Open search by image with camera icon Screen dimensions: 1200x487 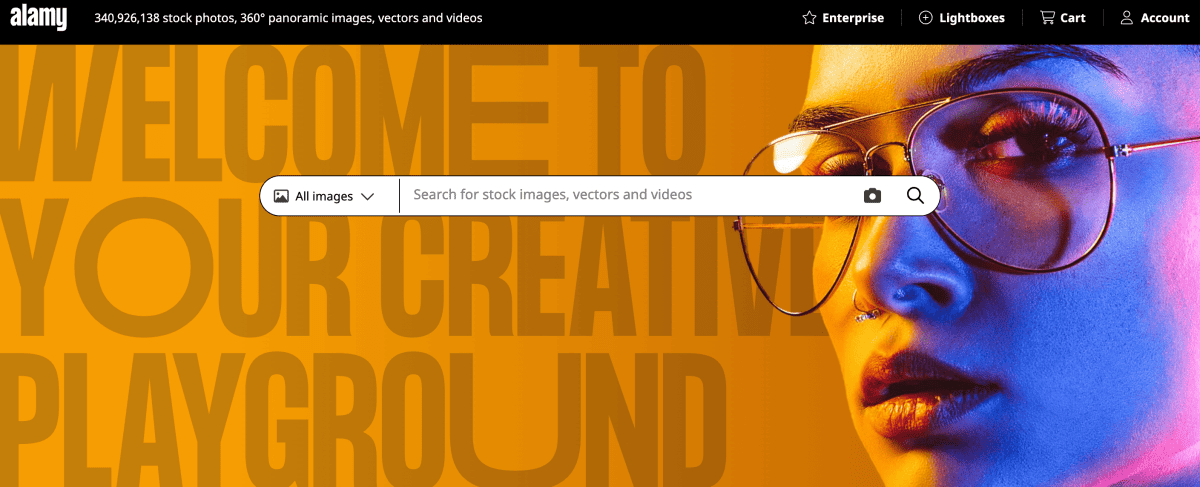(x=872, y=196)
